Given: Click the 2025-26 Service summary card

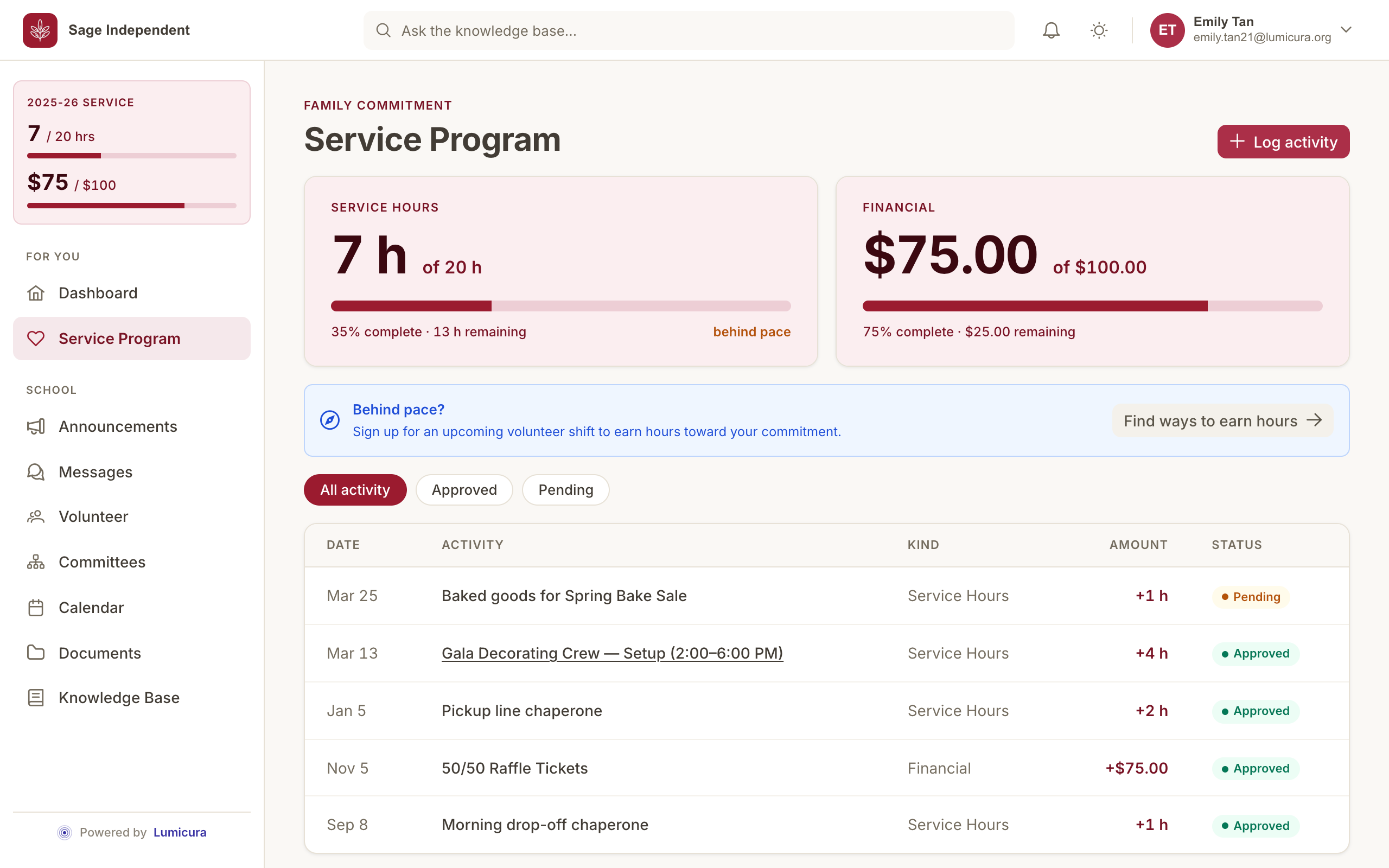Looking at the screenshot, I should 131,152.
